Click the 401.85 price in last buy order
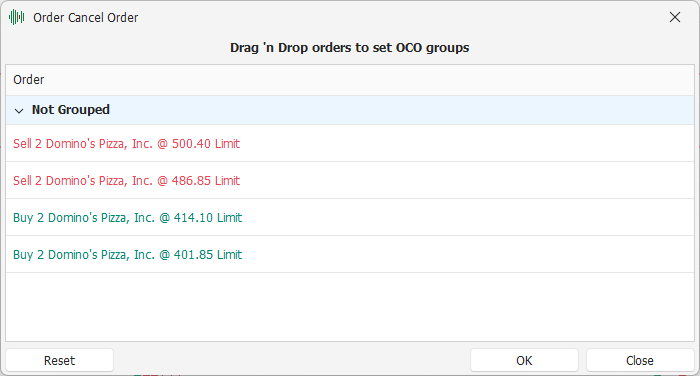 (x=193, y=255)
